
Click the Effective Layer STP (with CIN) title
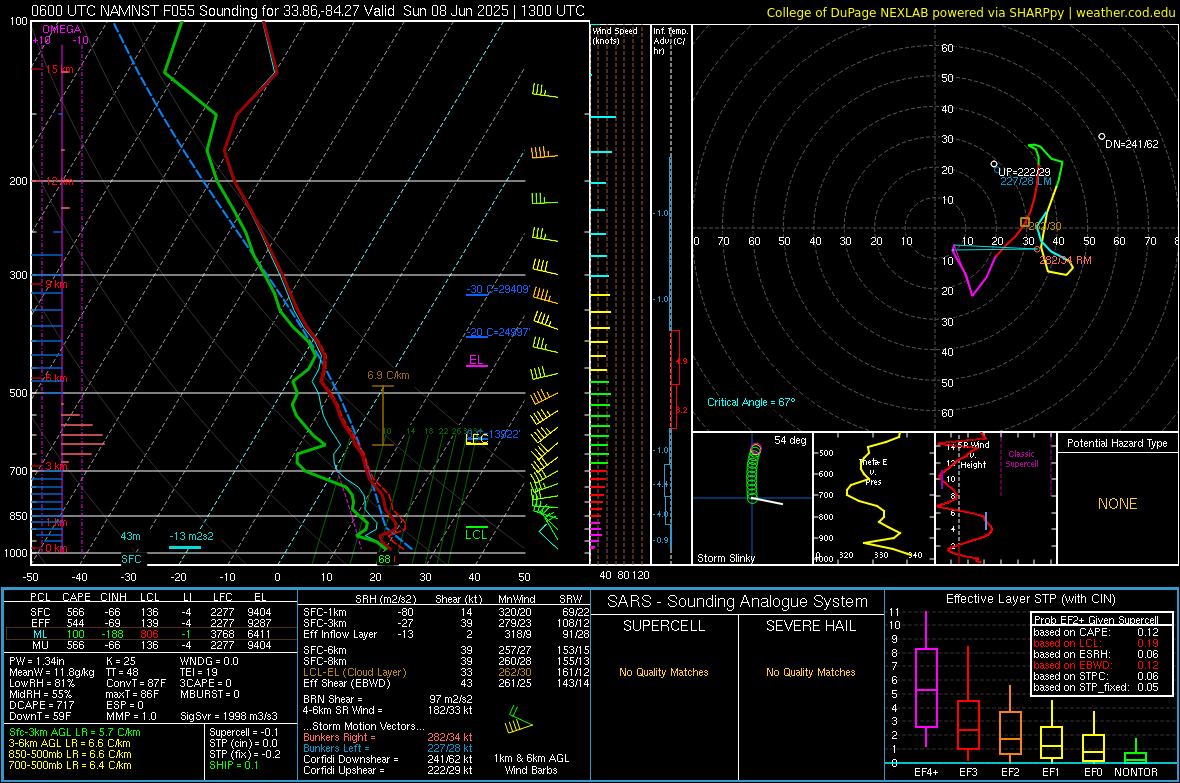click(x=1031, y=599)
